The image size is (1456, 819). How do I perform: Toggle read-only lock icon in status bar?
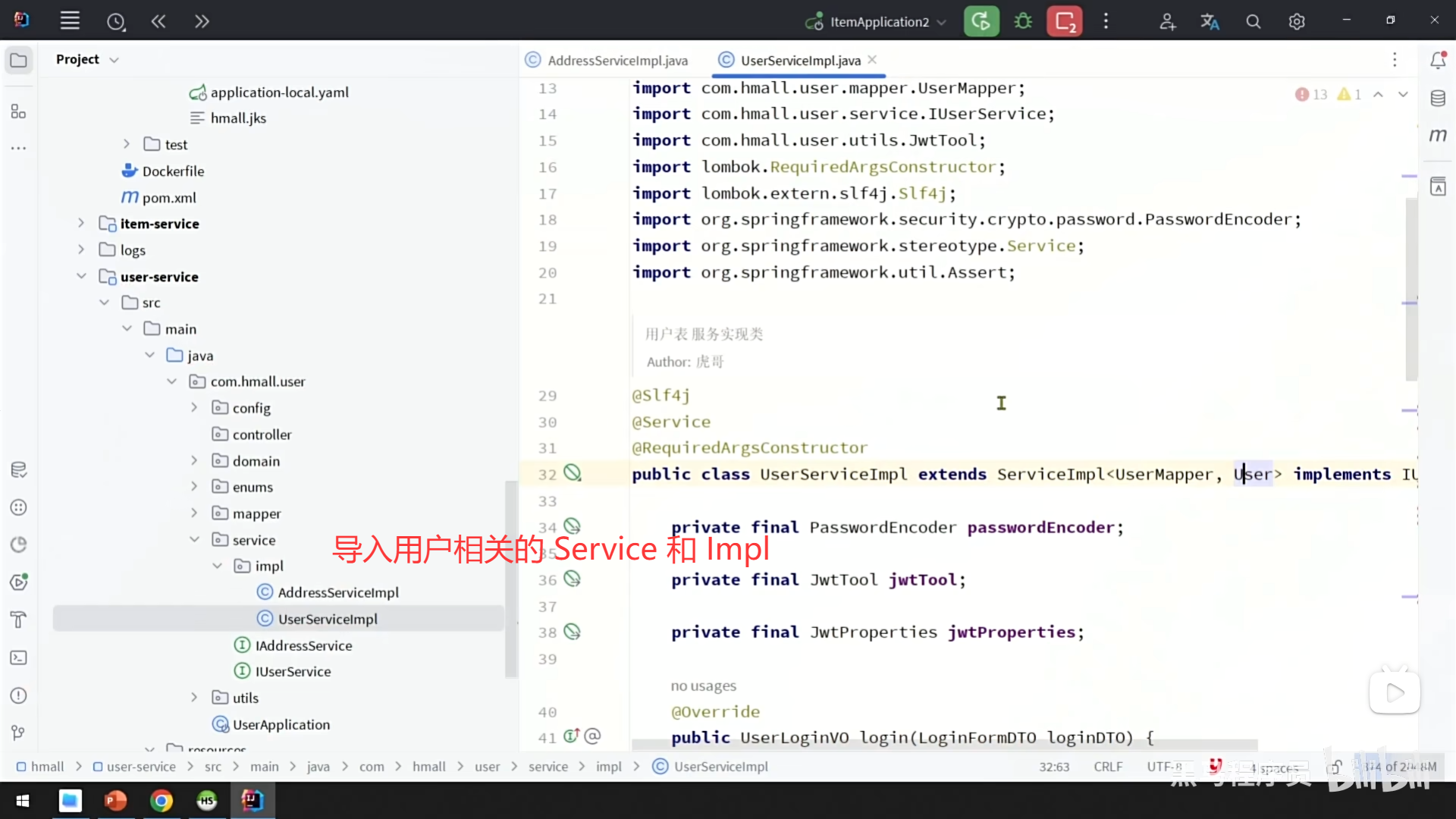[x=1335, y=767]
